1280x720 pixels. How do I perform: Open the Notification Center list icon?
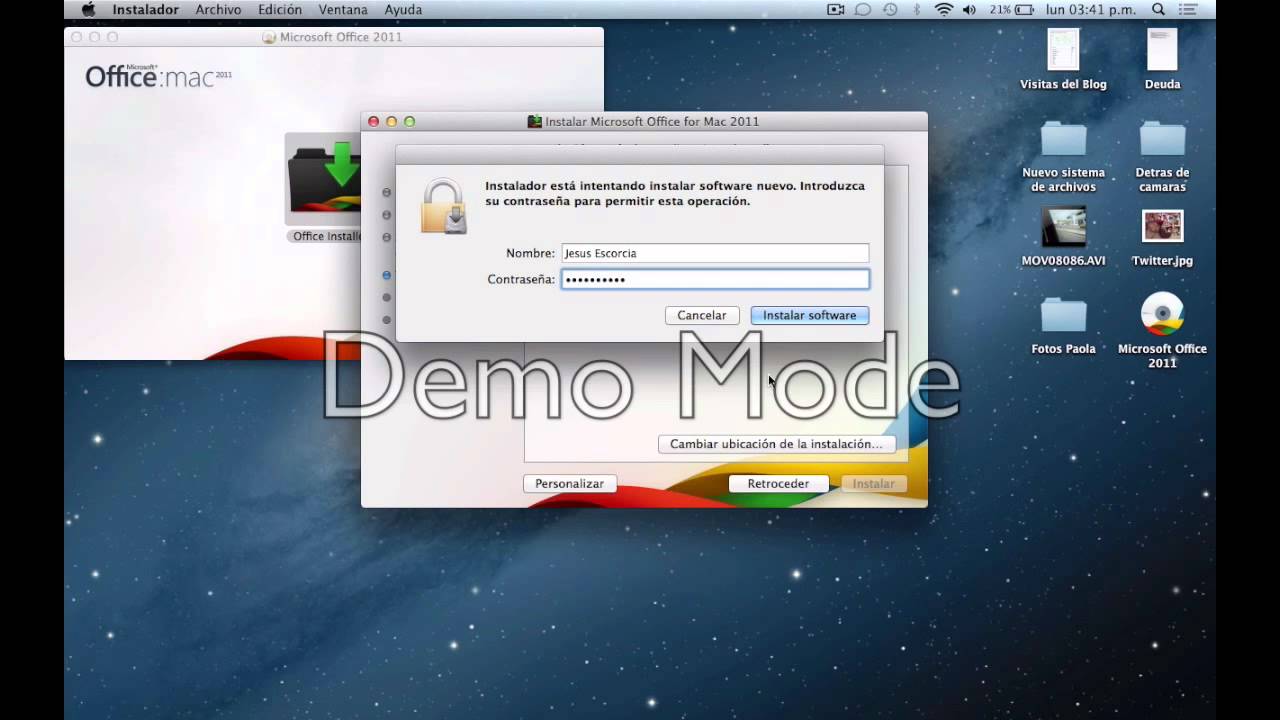tap(1189, 9)
